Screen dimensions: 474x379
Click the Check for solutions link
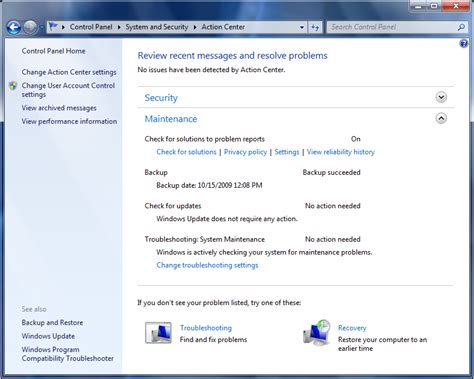[x=186, y=152]
